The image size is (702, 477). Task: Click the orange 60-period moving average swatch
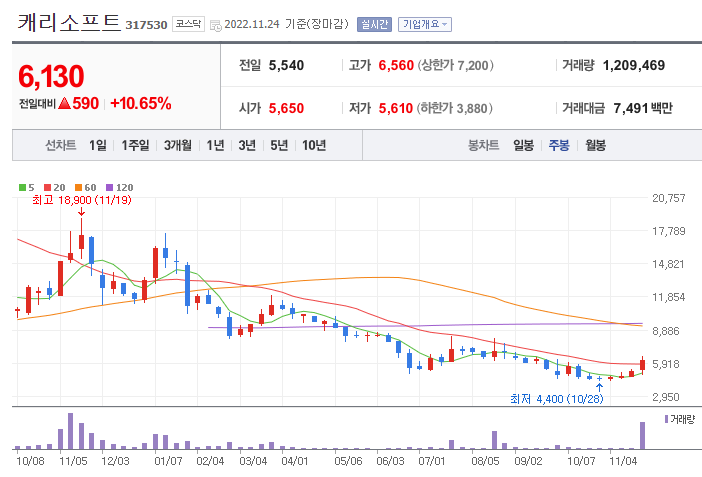[x=78, y=187]
